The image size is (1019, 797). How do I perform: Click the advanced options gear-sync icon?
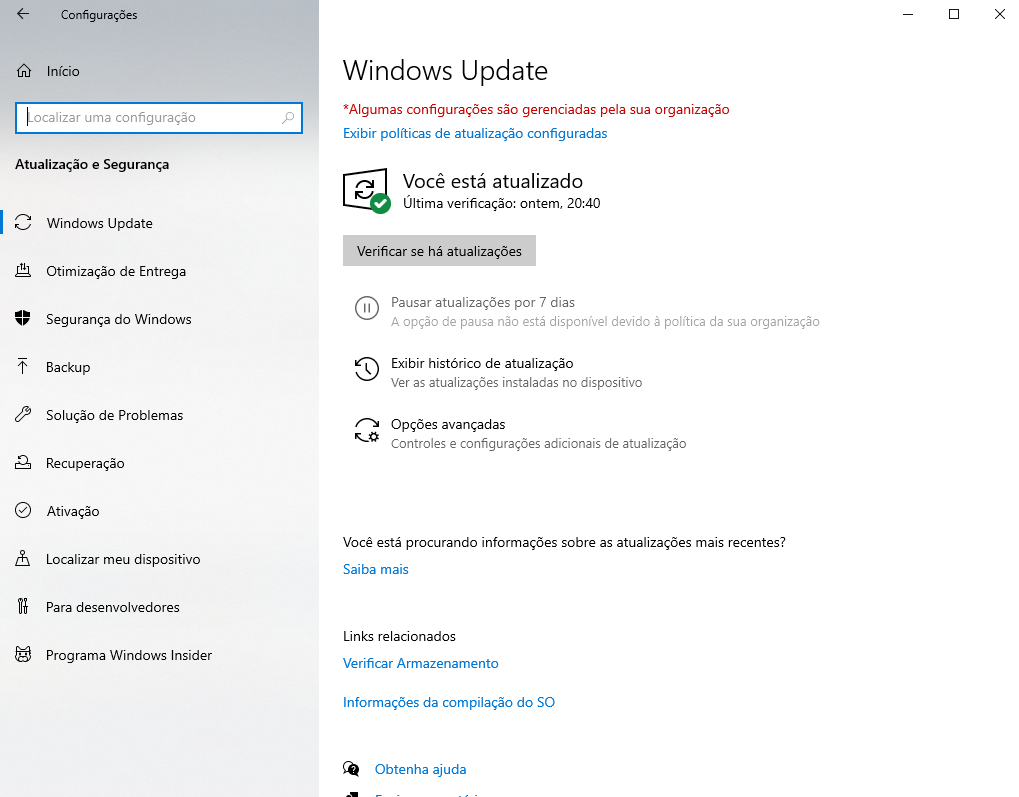tap(367, 430)
